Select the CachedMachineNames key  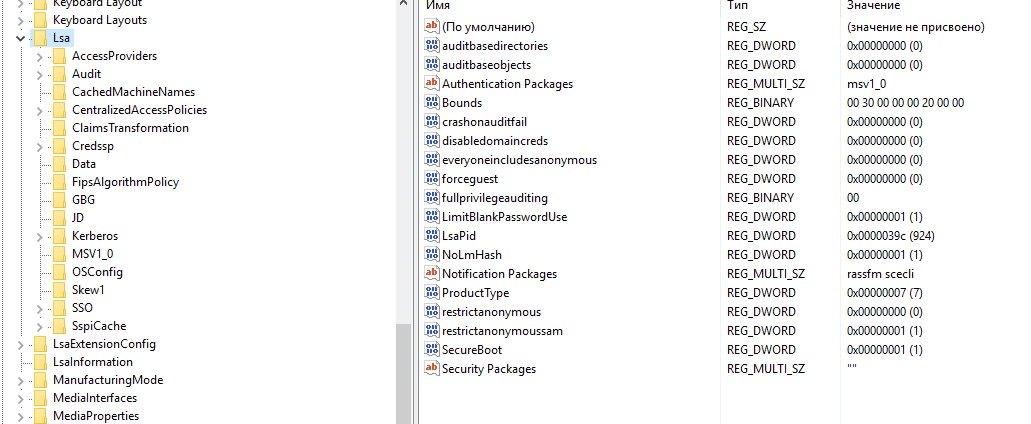coord(133,92)
